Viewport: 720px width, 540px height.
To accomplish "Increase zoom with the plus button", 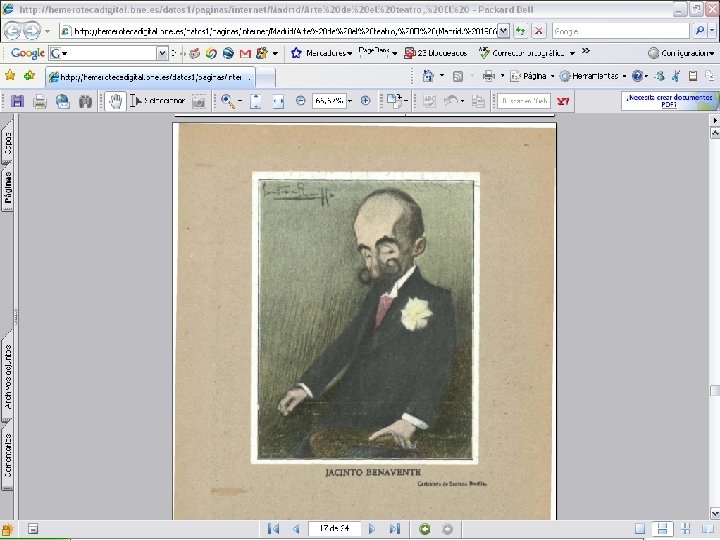I will coord(366,101).
